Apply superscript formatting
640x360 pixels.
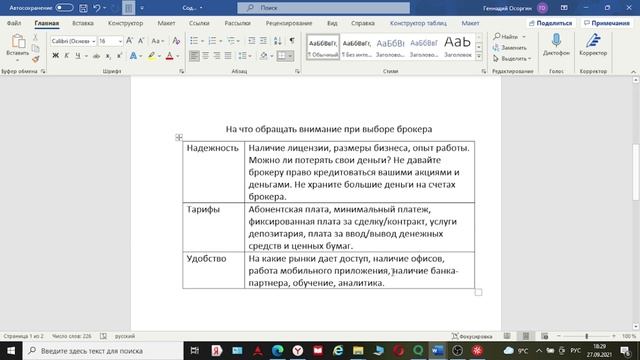[x=119, y=56]
